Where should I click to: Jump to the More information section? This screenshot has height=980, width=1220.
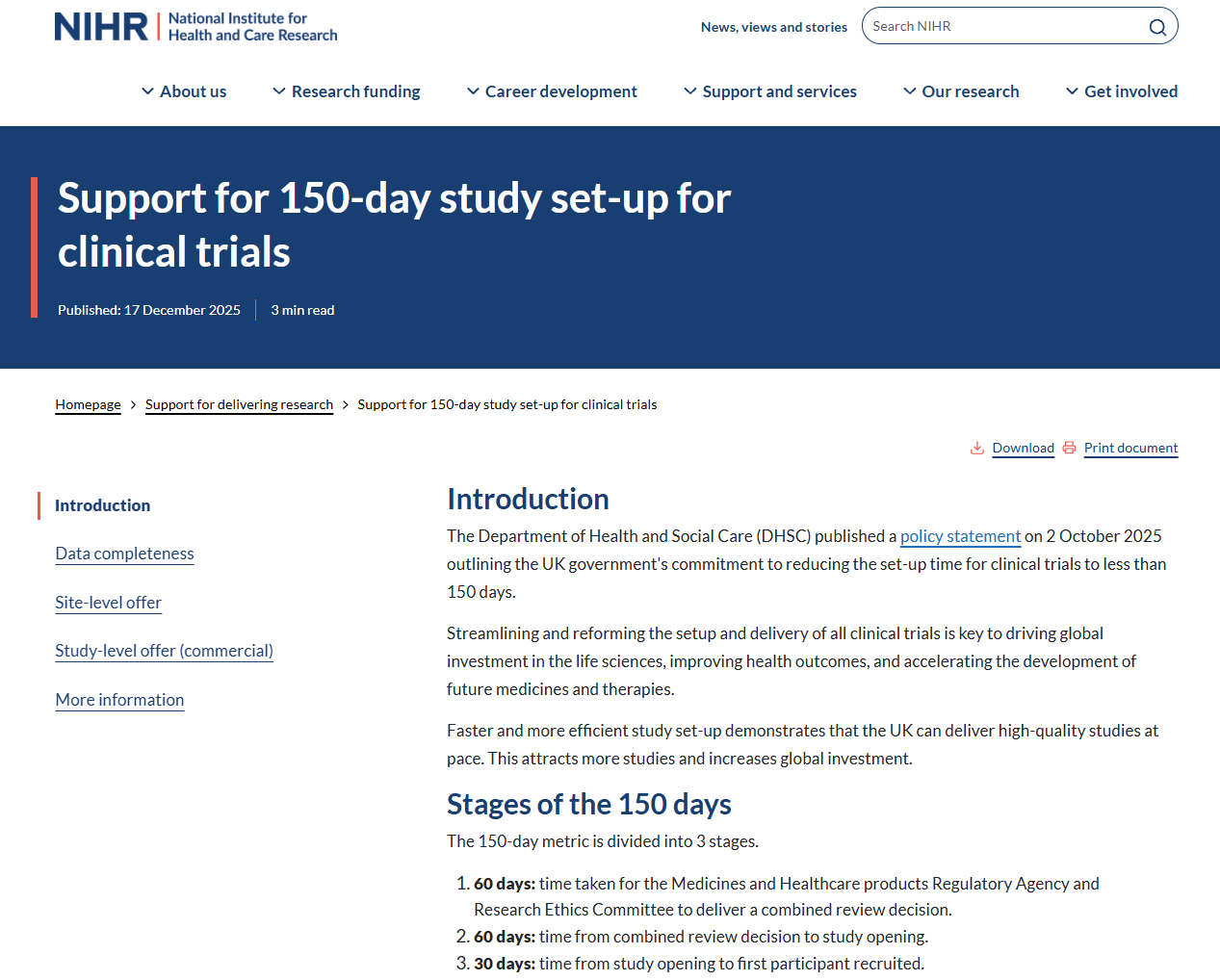coord(119,700)
